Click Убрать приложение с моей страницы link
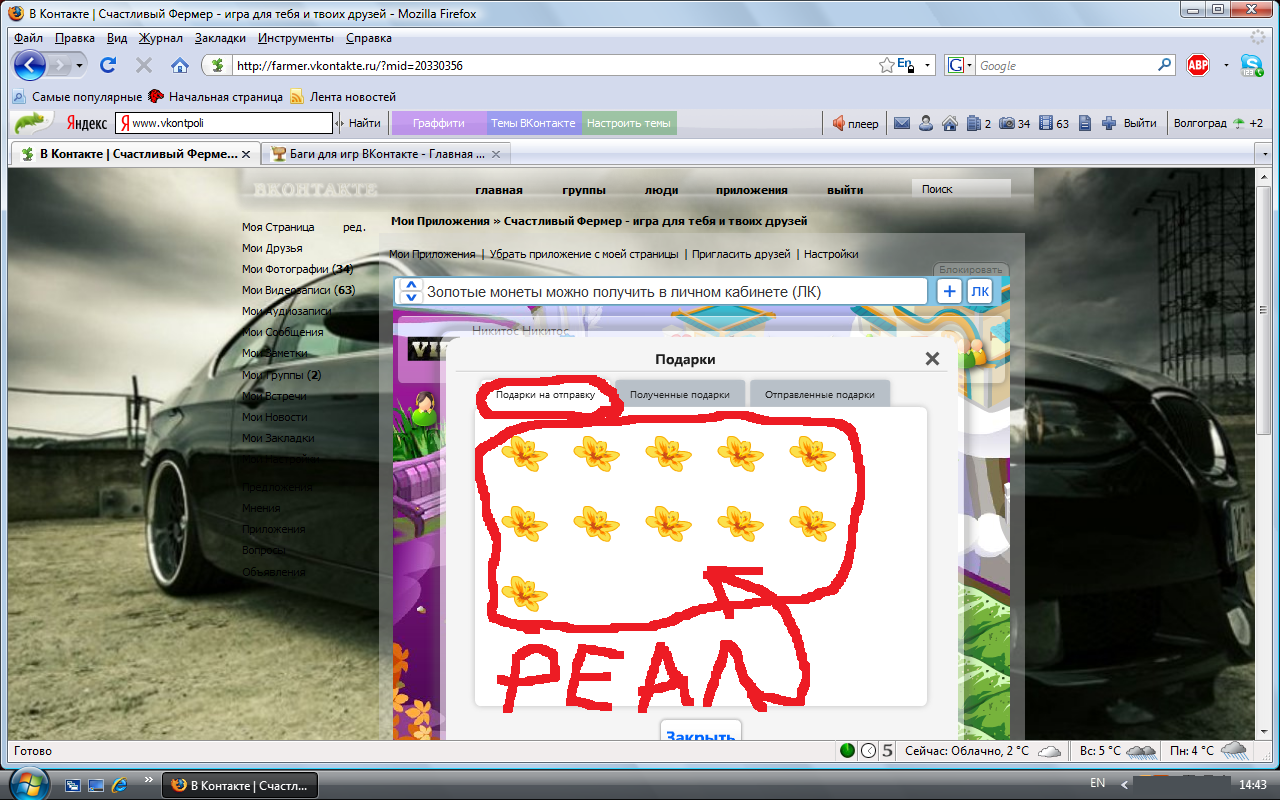The width and height of the screenshot is (1280, 800). [x=584, y=254]
